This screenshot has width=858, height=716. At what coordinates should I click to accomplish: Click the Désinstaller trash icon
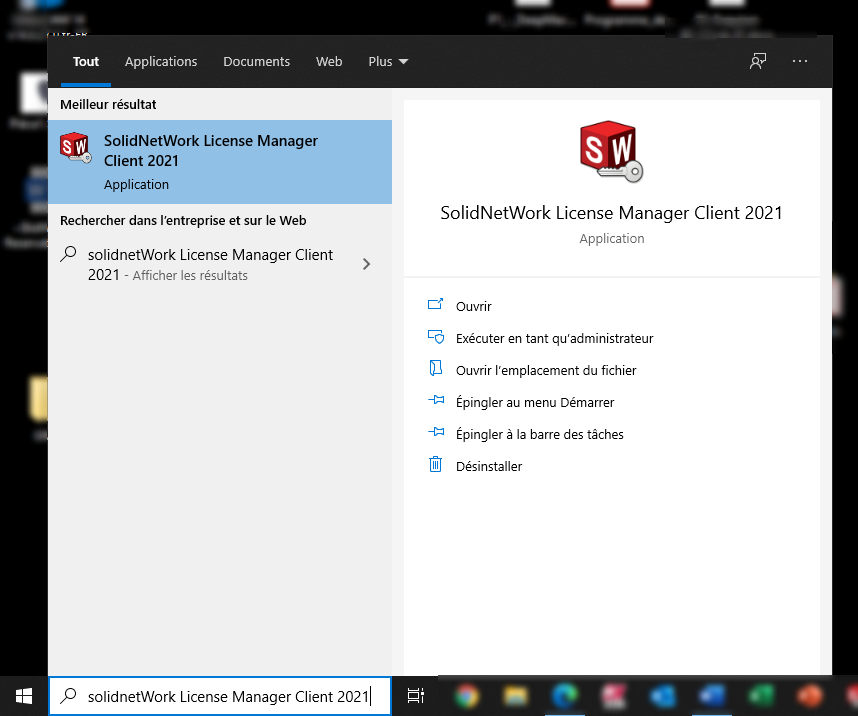tap(435, 464)
